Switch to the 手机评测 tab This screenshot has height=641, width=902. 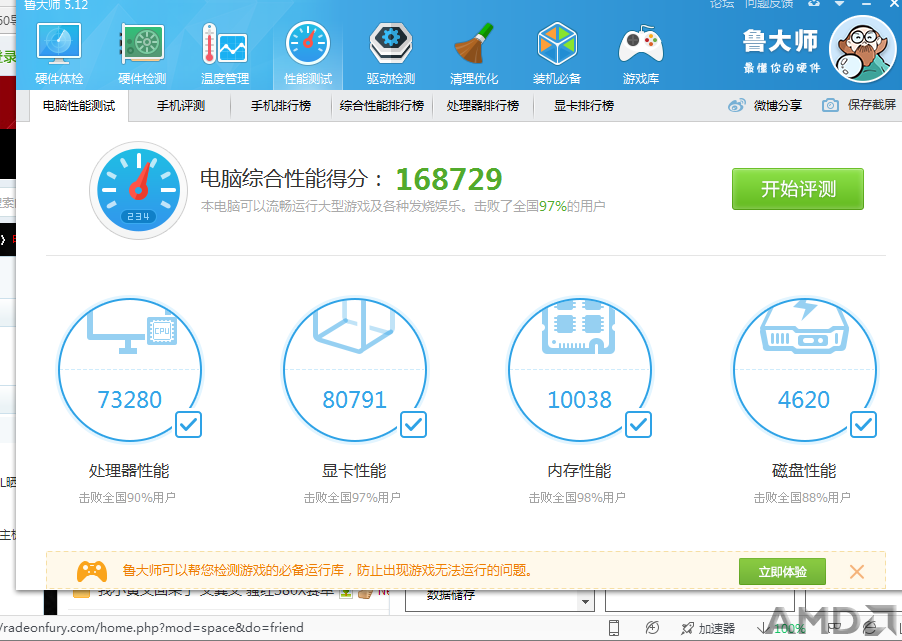(x=181, y=106)
